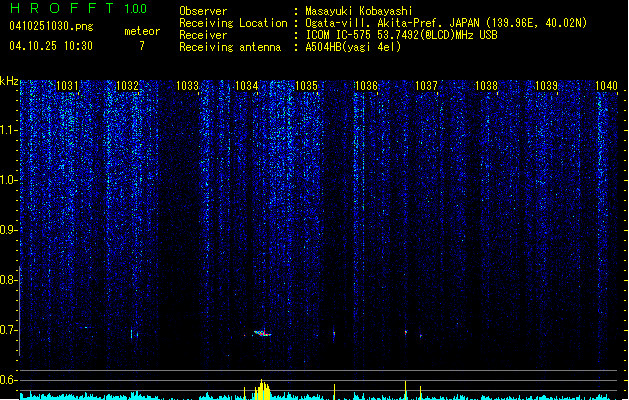Click the 1040 time axis label
The image size is (629, 400).
click(x=606, y=86)
